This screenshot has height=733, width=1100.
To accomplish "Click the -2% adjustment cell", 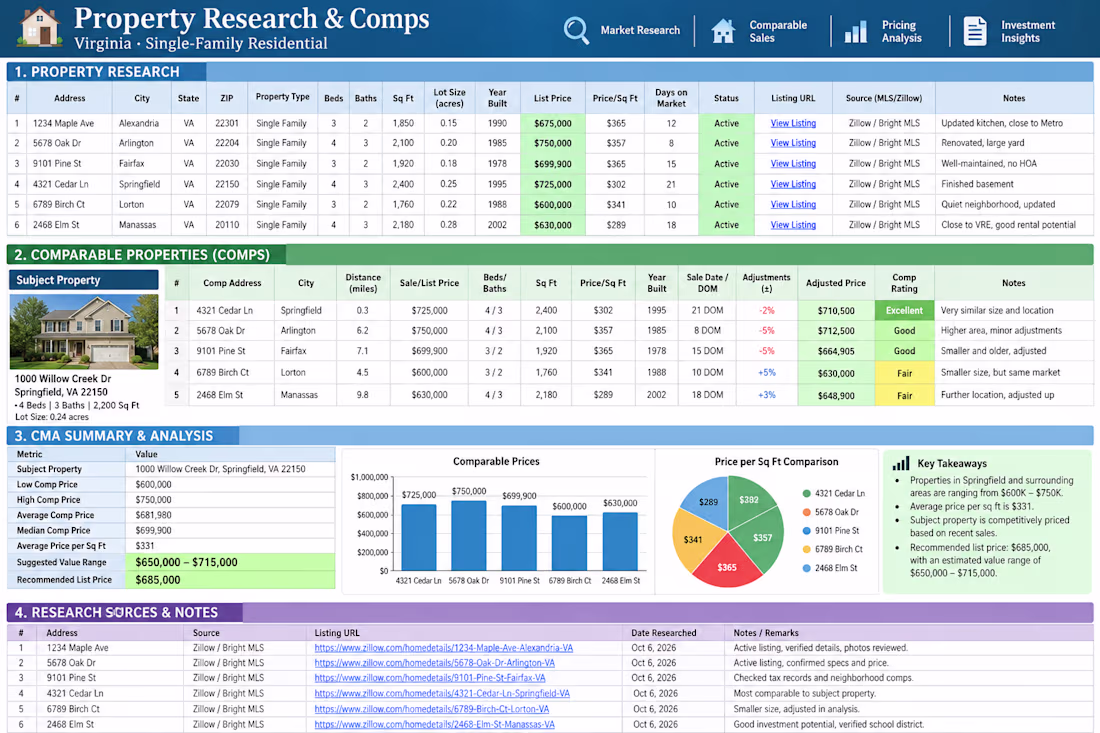I will [766, 310].
